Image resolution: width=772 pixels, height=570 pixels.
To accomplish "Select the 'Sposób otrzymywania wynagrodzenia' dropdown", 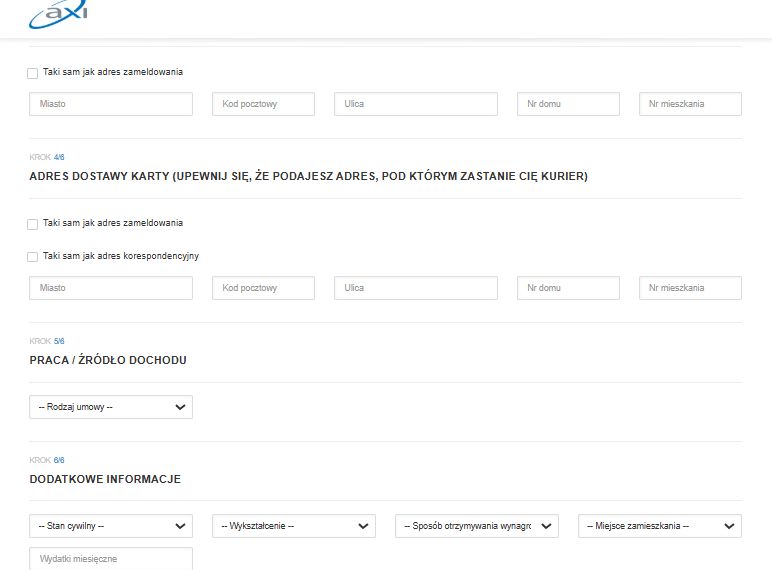I will pyautogui.click(x=476, y=526).
